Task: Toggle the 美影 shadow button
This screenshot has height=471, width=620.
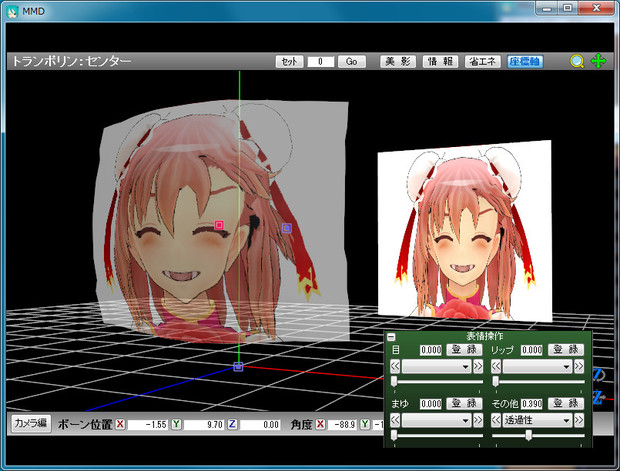Action: [x=398, y=61]
